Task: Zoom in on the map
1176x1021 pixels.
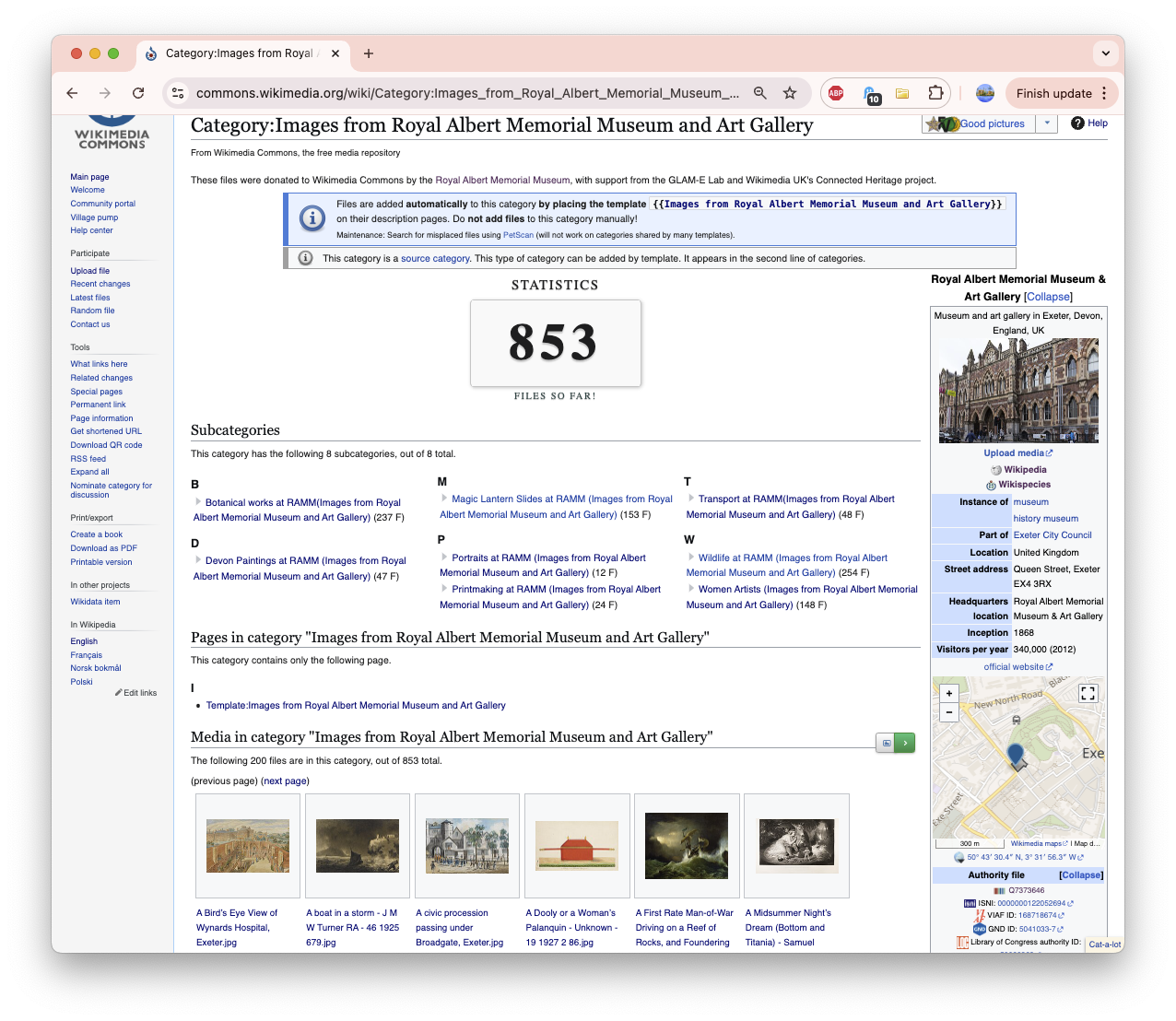Action: coord(949,693)
